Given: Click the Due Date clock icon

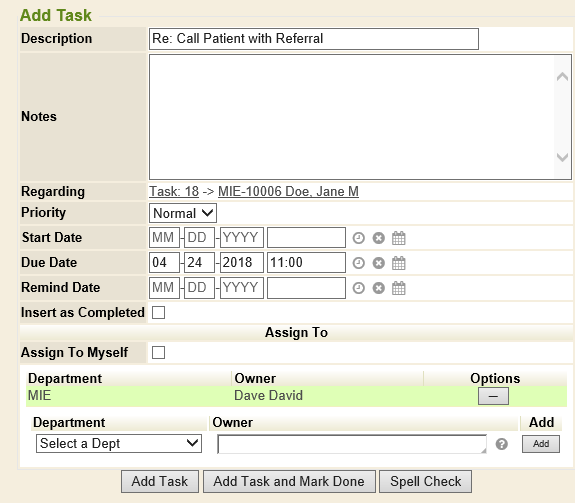Looking at the screenshot, I should point(359,263).
